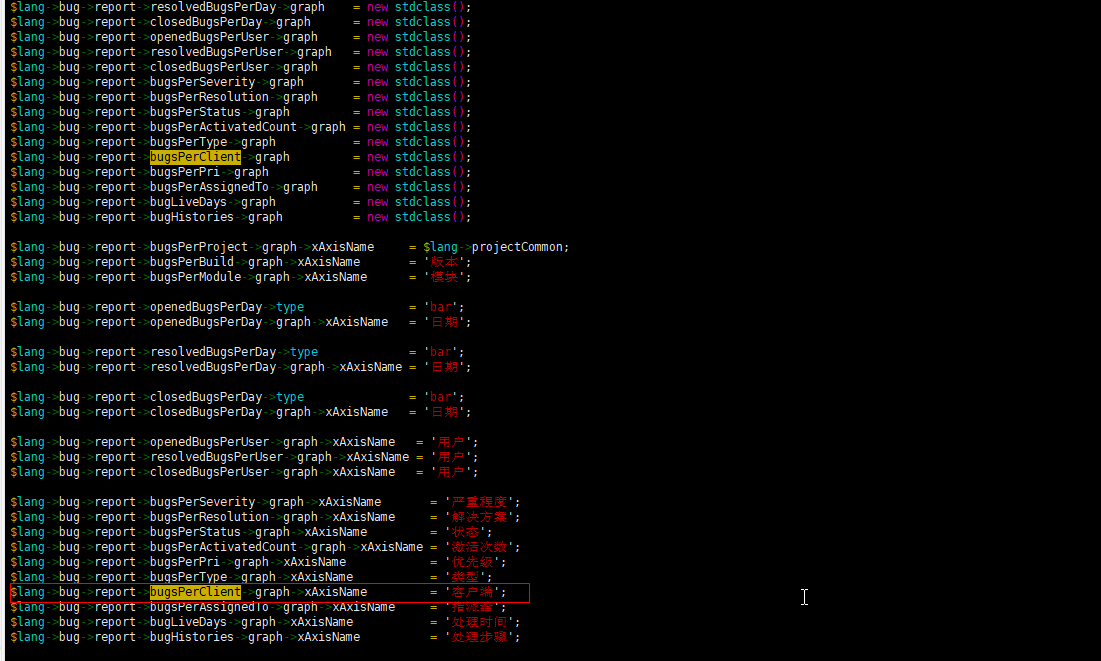The image size is (1101, 661).
Task: Click openedBugsPerUser on the stdclass line
Action: pos(209,37)
